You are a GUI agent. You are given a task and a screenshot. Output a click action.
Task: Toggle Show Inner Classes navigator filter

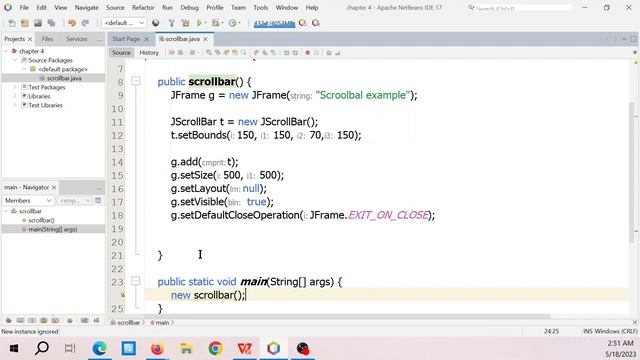[56, 320]
